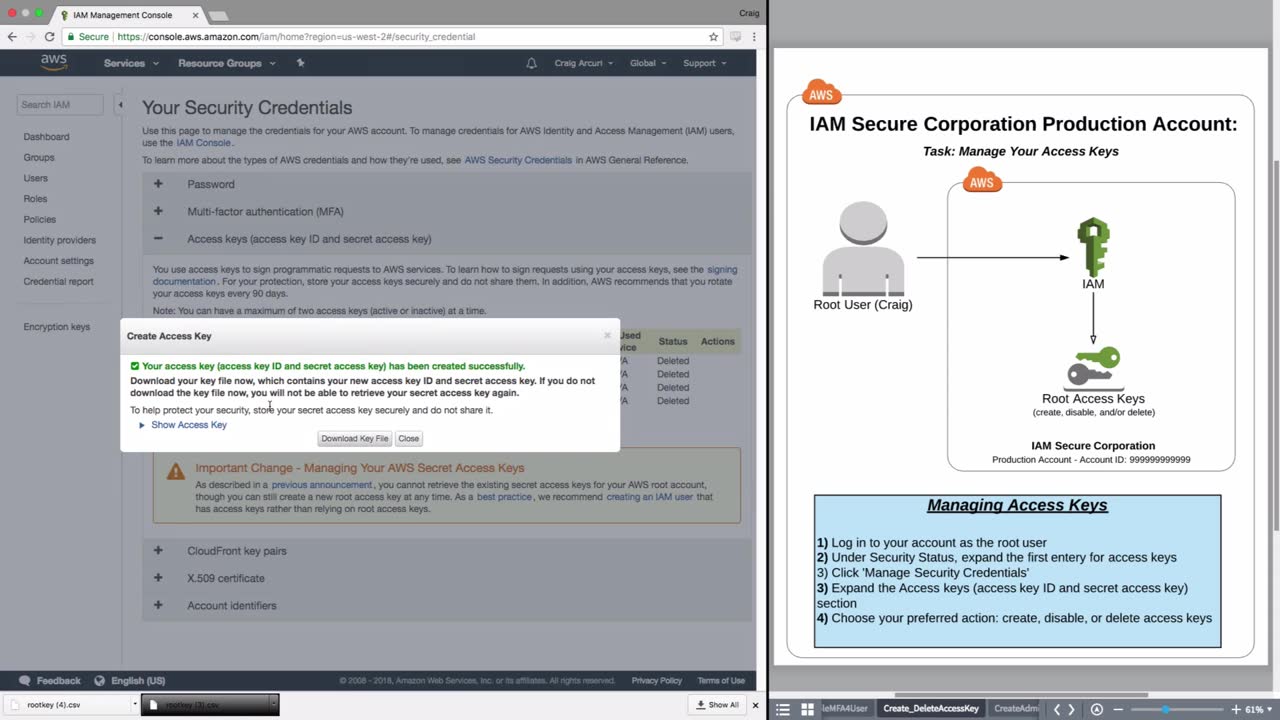
Task: Open Encryption keys in the IAM sidebar
Action: pos(57,327)
